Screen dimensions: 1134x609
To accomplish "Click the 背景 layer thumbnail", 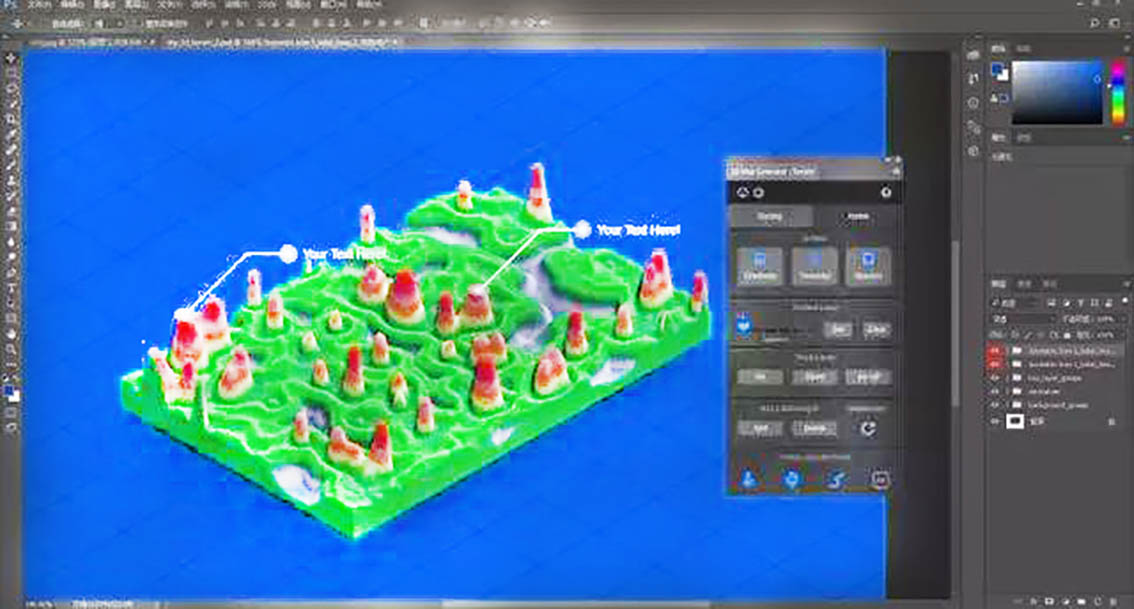I will [1015, 421].
